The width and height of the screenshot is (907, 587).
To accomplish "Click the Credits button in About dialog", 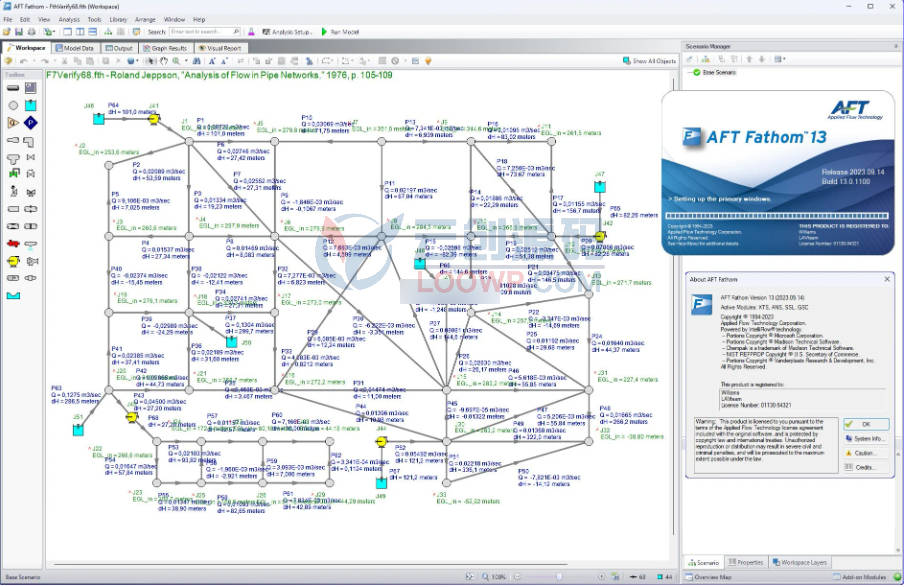I will point(865,467).
